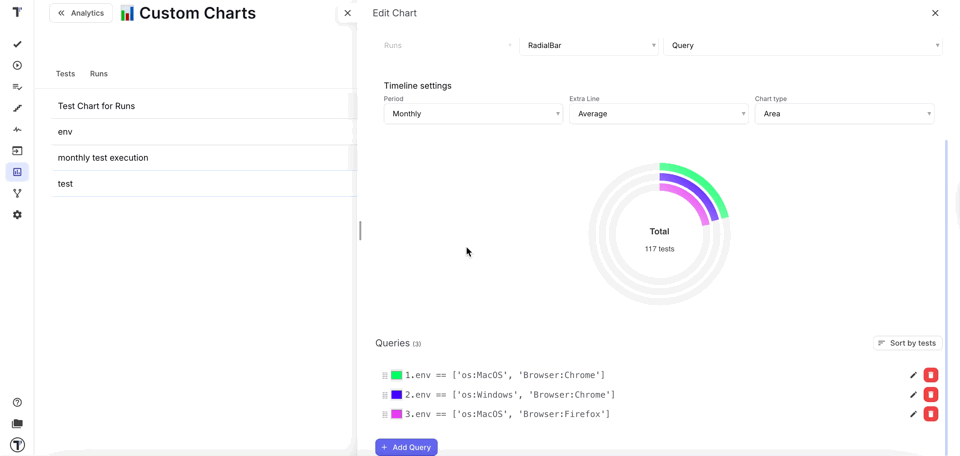Click the branch icon in sidebar
Viewport: 960px width, 456px height.
17,193
